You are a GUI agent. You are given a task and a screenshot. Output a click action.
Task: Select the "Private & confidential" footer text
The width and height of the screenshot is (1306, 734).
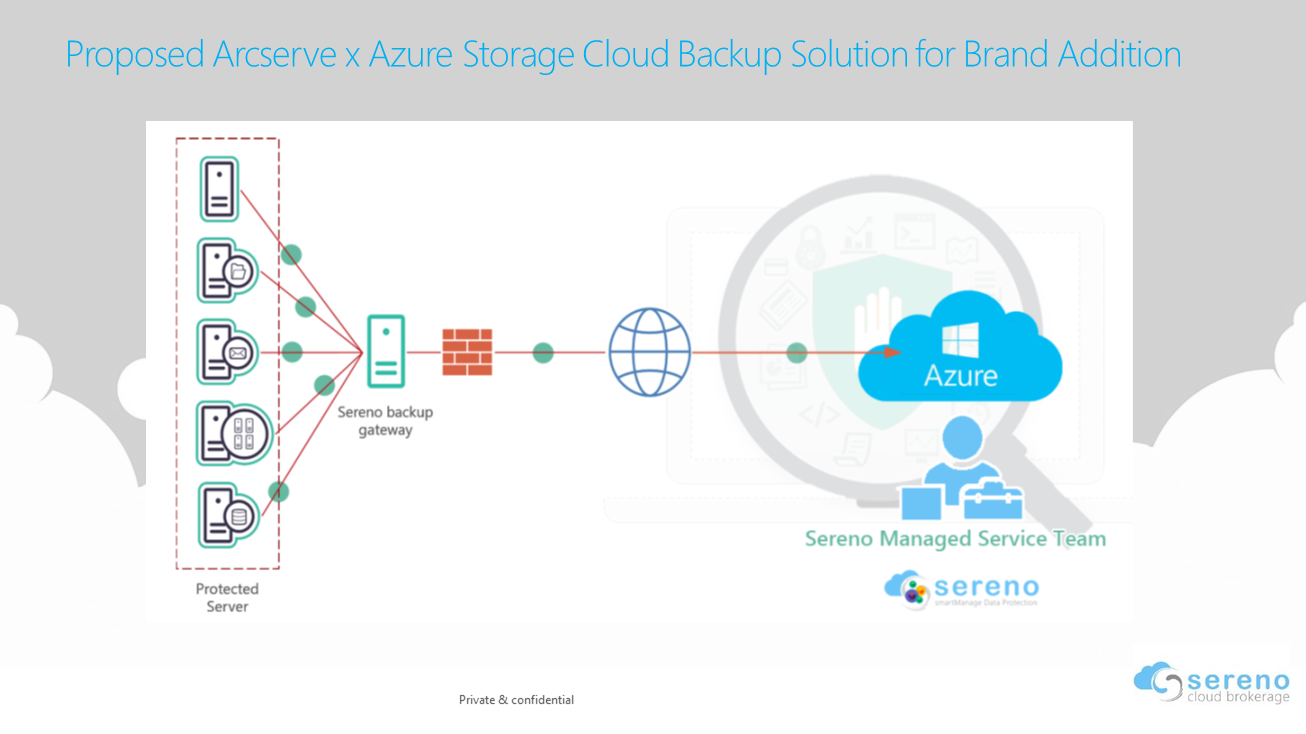click(516, 700)
